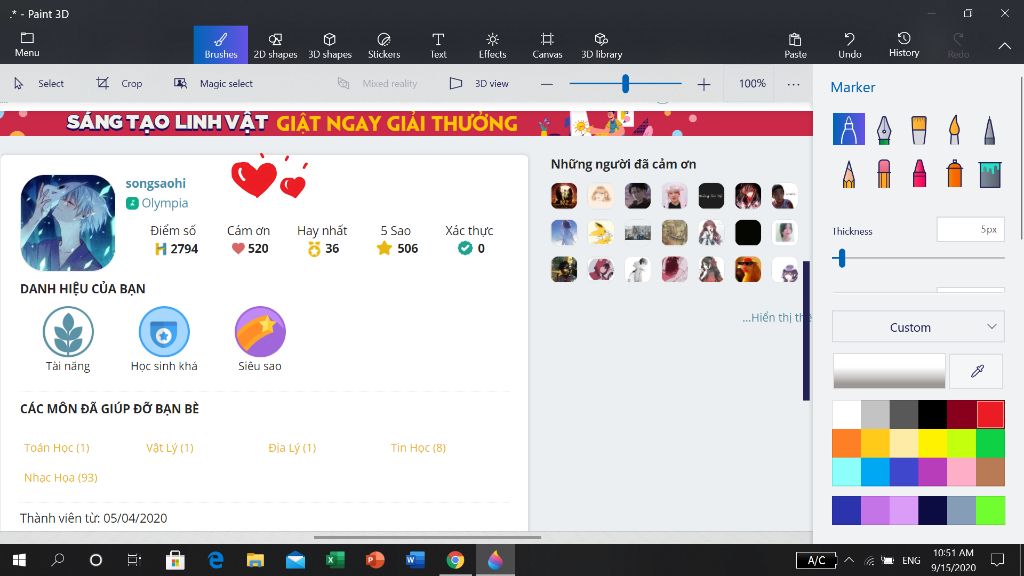
Task: Open Chrome from the taskbar
Action: tap(455, 560)
